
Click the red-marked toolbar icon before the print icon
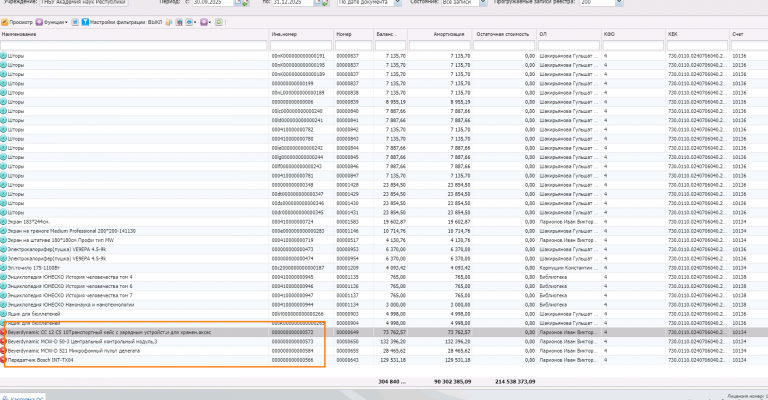click(x=179, y=23)
